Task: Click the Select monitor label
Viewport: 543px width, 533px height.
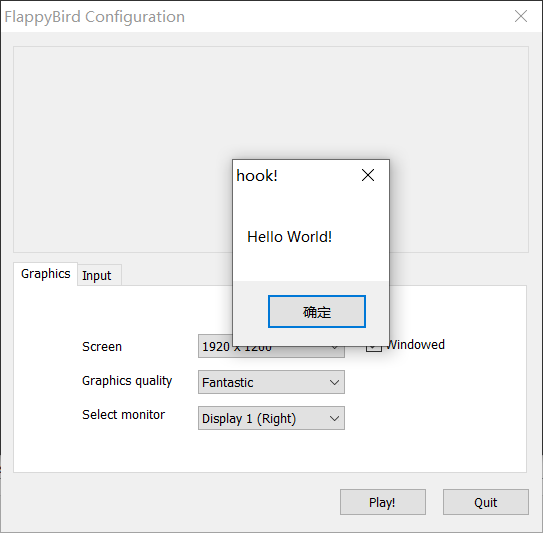Action: click(123, 415)
